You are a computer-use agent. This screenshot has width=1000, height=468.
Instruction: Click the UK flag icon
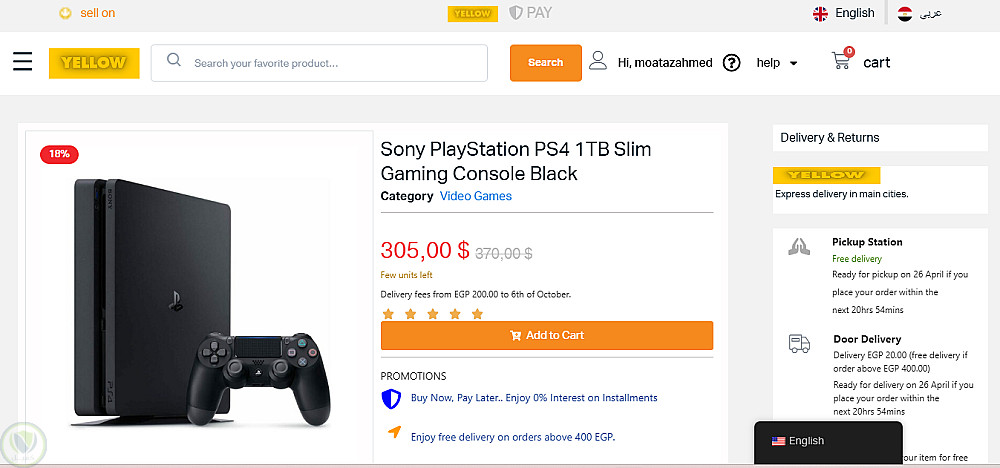pyautogui.click(x=821, y=13)
